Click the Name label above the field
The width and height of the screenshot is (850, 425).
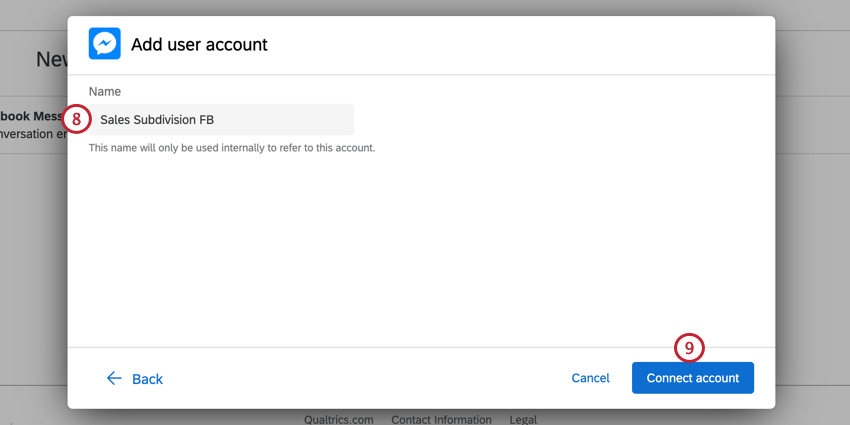[x=105, y=91]
